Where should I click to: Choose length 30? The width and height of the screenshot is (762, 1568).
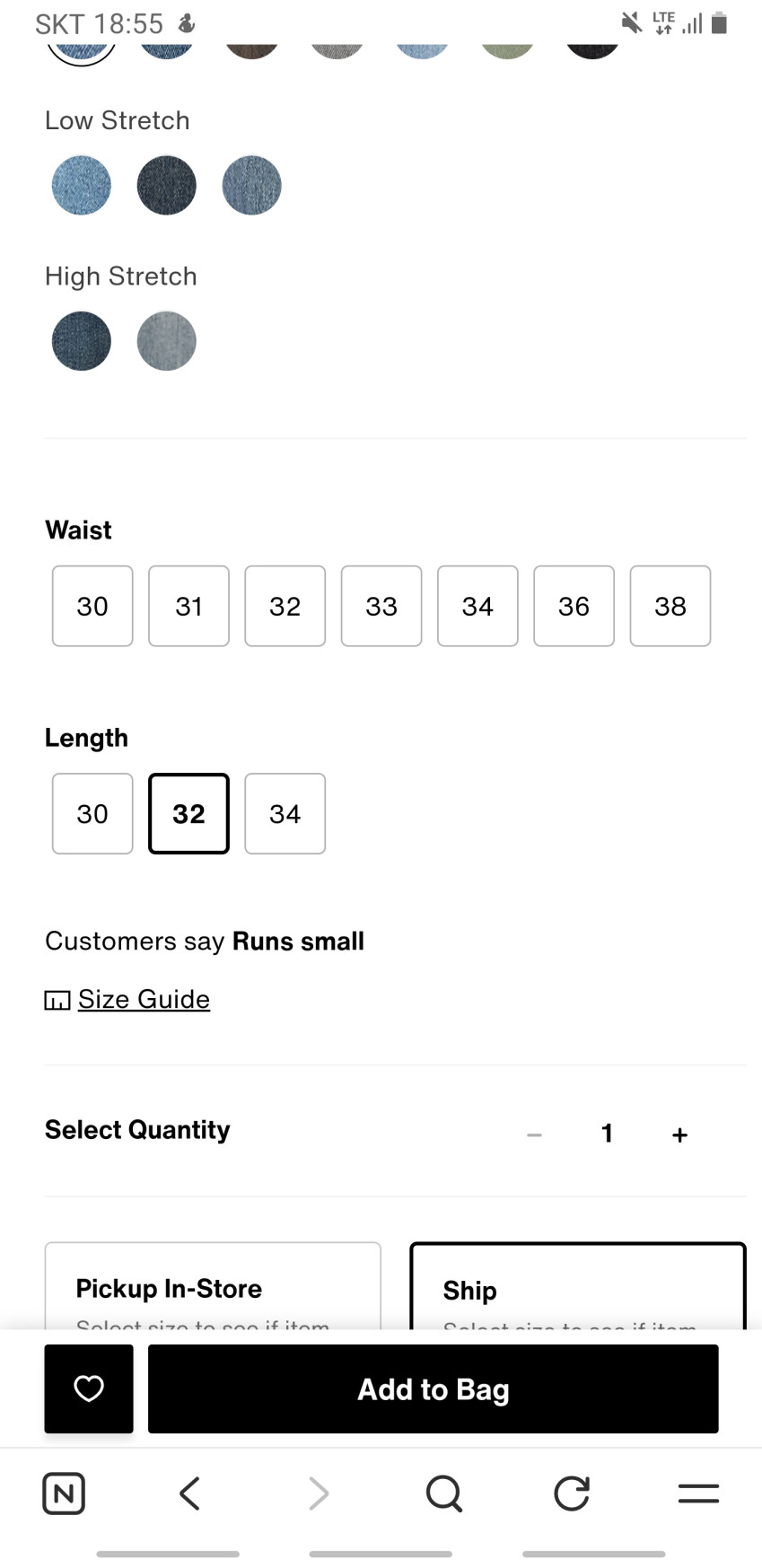(92, 813)
